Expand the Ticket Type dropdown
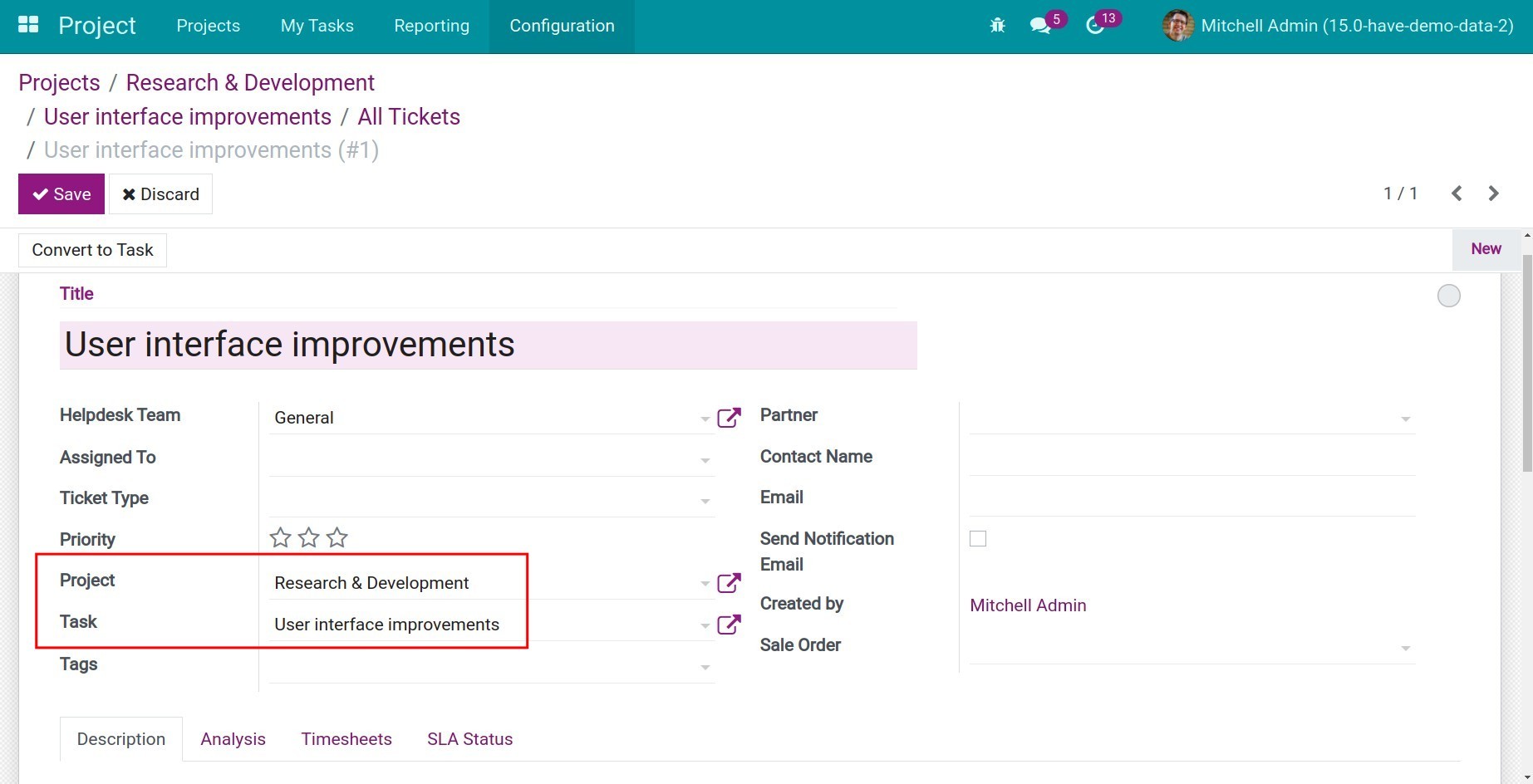This screenshot has height=784, width=1533. point(705,501)
